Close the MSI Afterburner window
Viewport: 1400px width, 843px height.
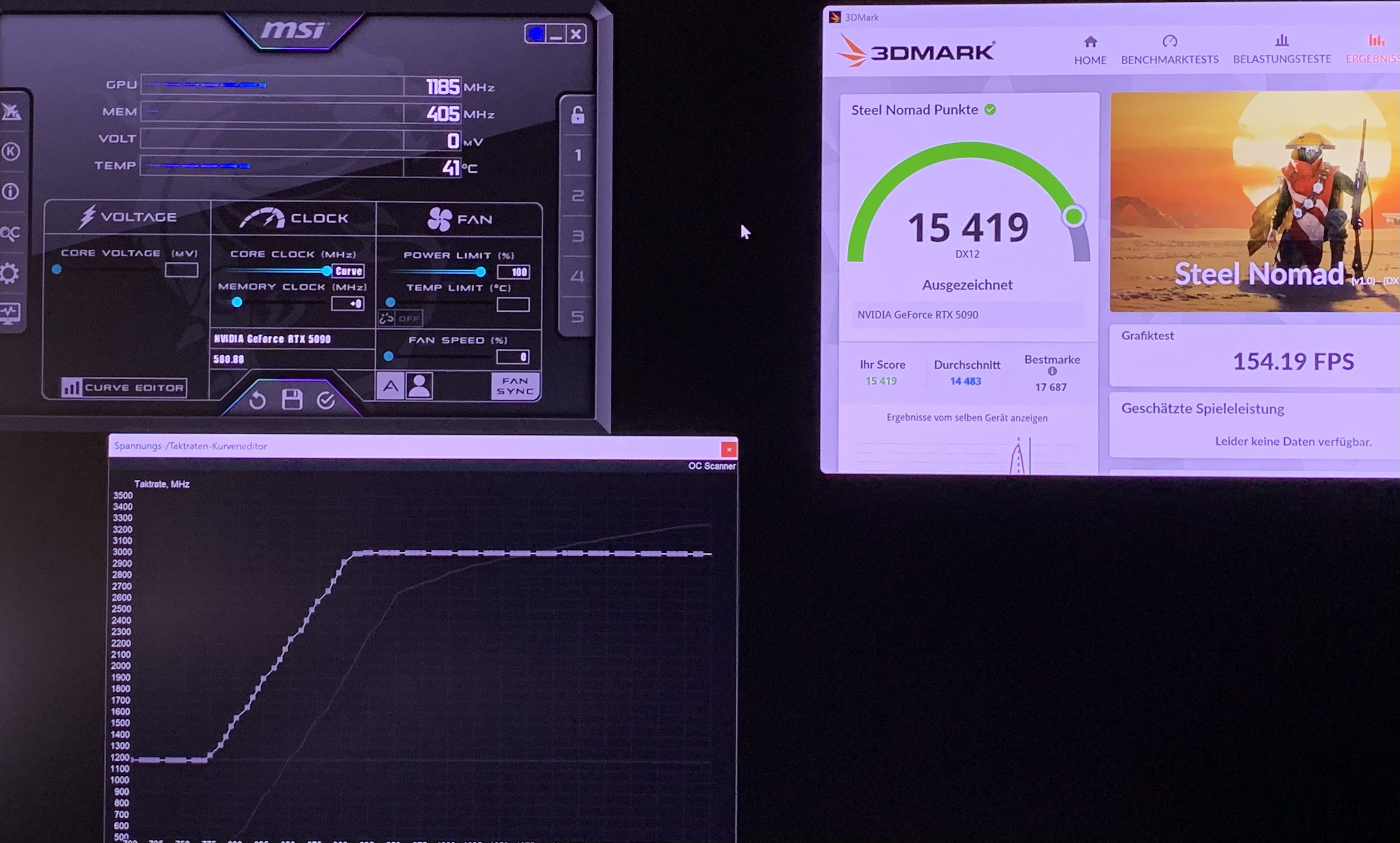[576, 34]
